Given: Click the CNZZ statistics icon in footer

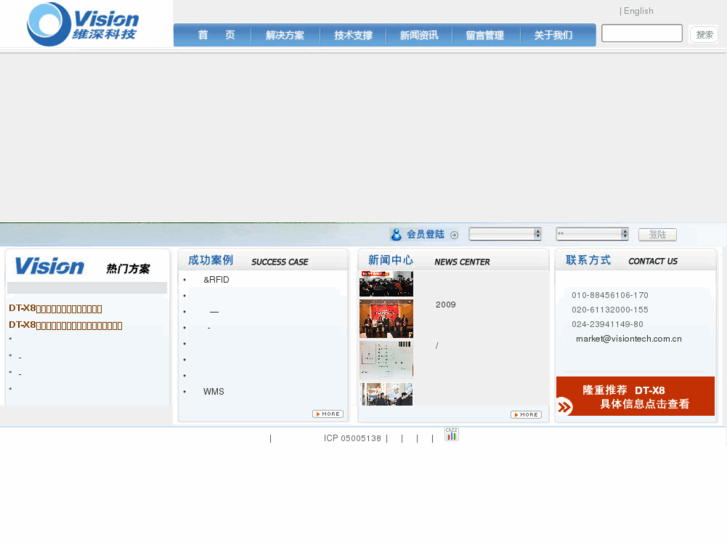Looking at the screenshot, I should click(451, 434).
